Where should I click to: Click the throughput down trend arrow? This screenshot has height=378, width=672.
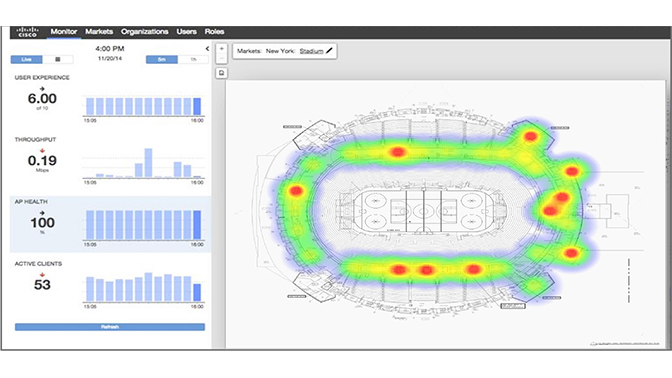[x=42, y=150]
